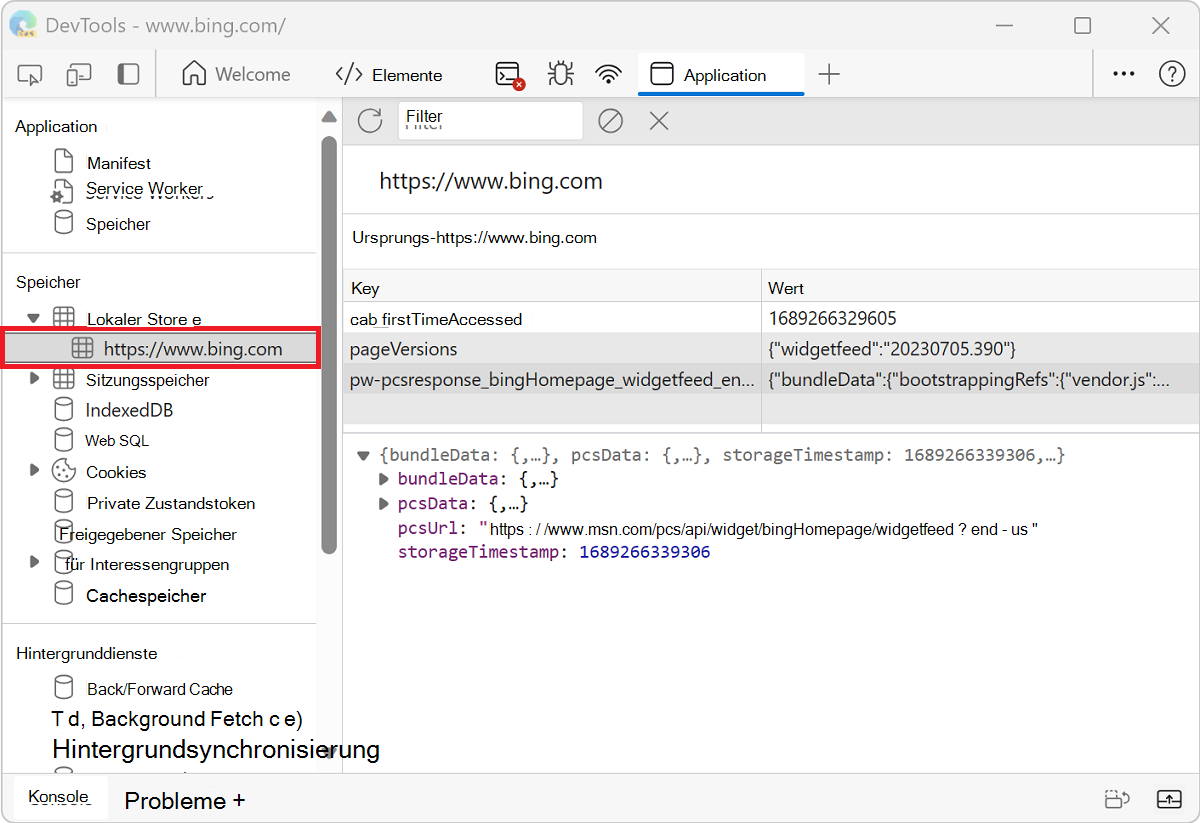Refresh the local storage table
This screenshot has height=823, width=1200.
click(370, 121)
